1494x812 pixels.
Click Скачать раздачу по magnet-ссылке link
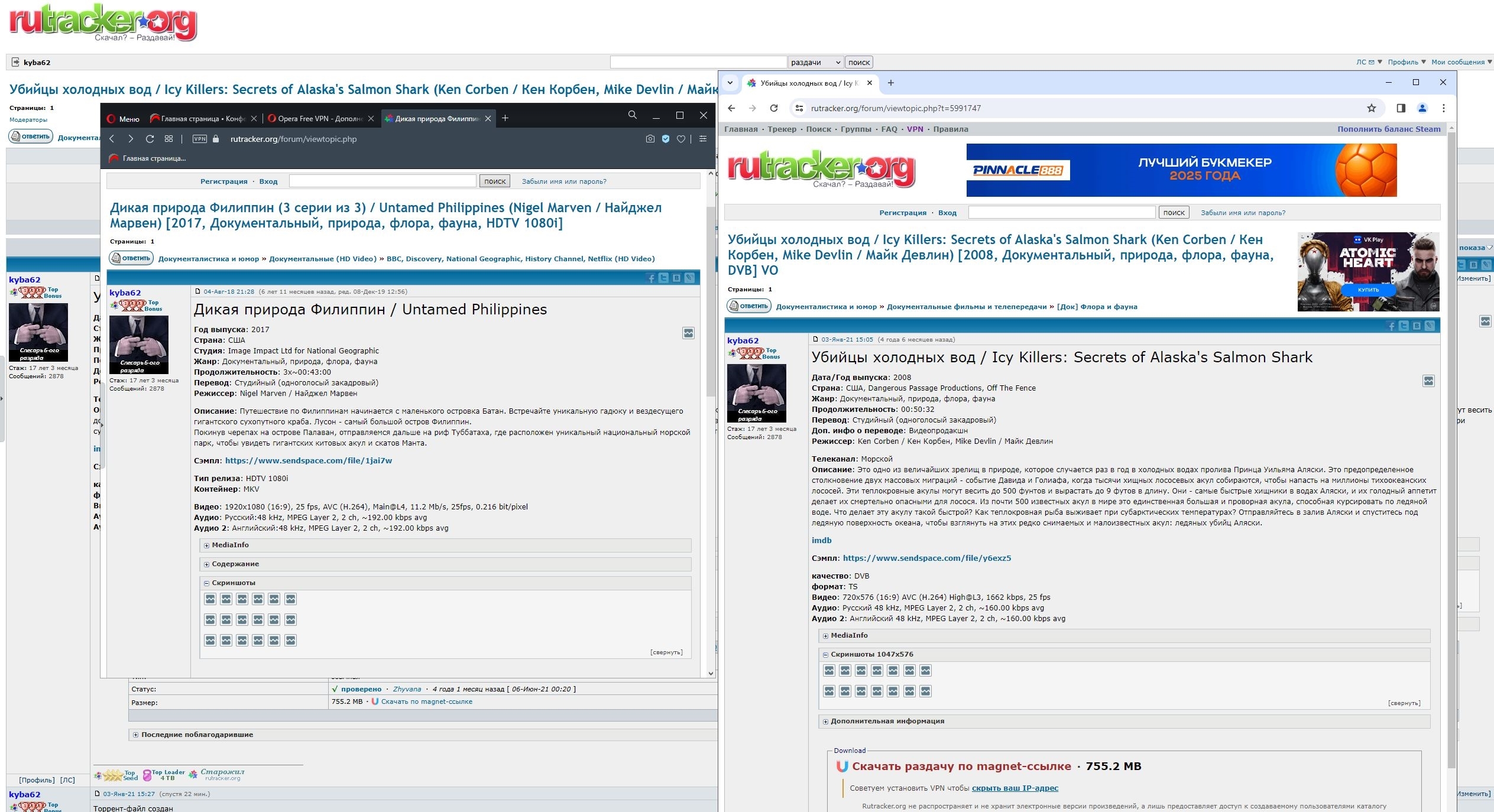(961, 766)
